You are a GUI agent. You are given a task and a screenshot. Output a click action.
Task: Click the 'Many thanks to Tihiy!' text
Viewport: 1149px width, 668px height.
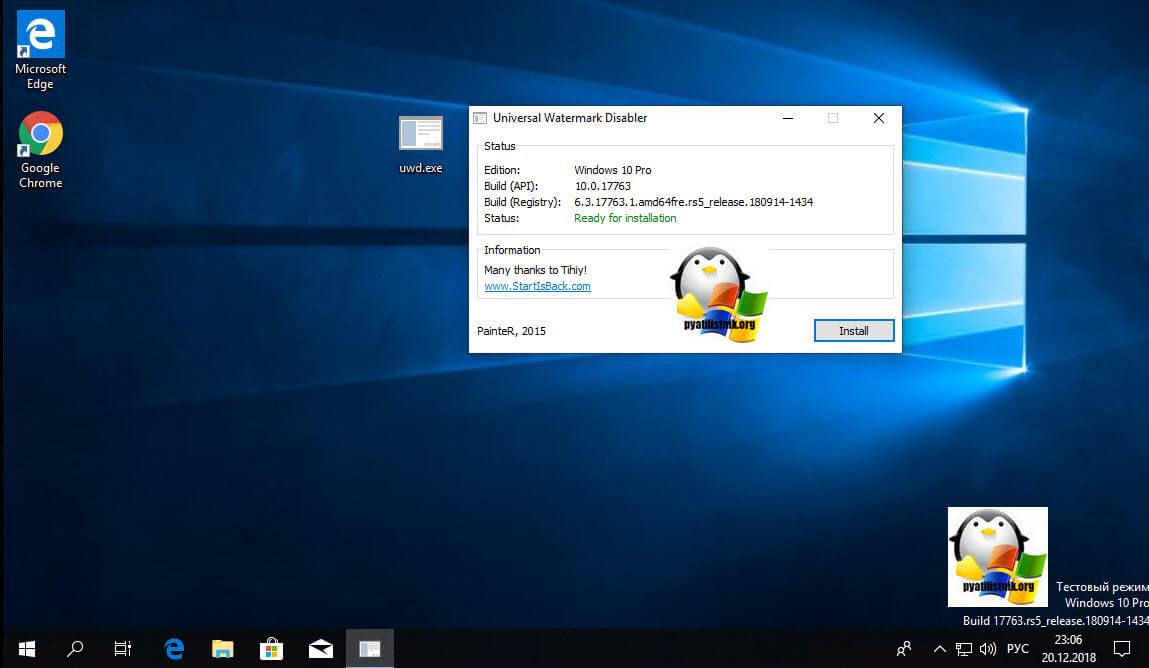(x=535, y=270)
